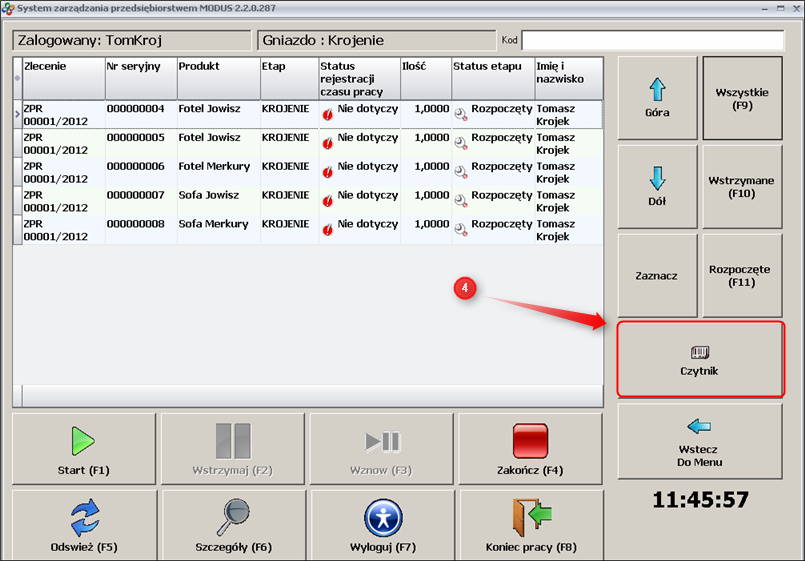Go back with Wstecz Do Menu arrow
Screen dimensions: 805x561
(x=700, y=441)
